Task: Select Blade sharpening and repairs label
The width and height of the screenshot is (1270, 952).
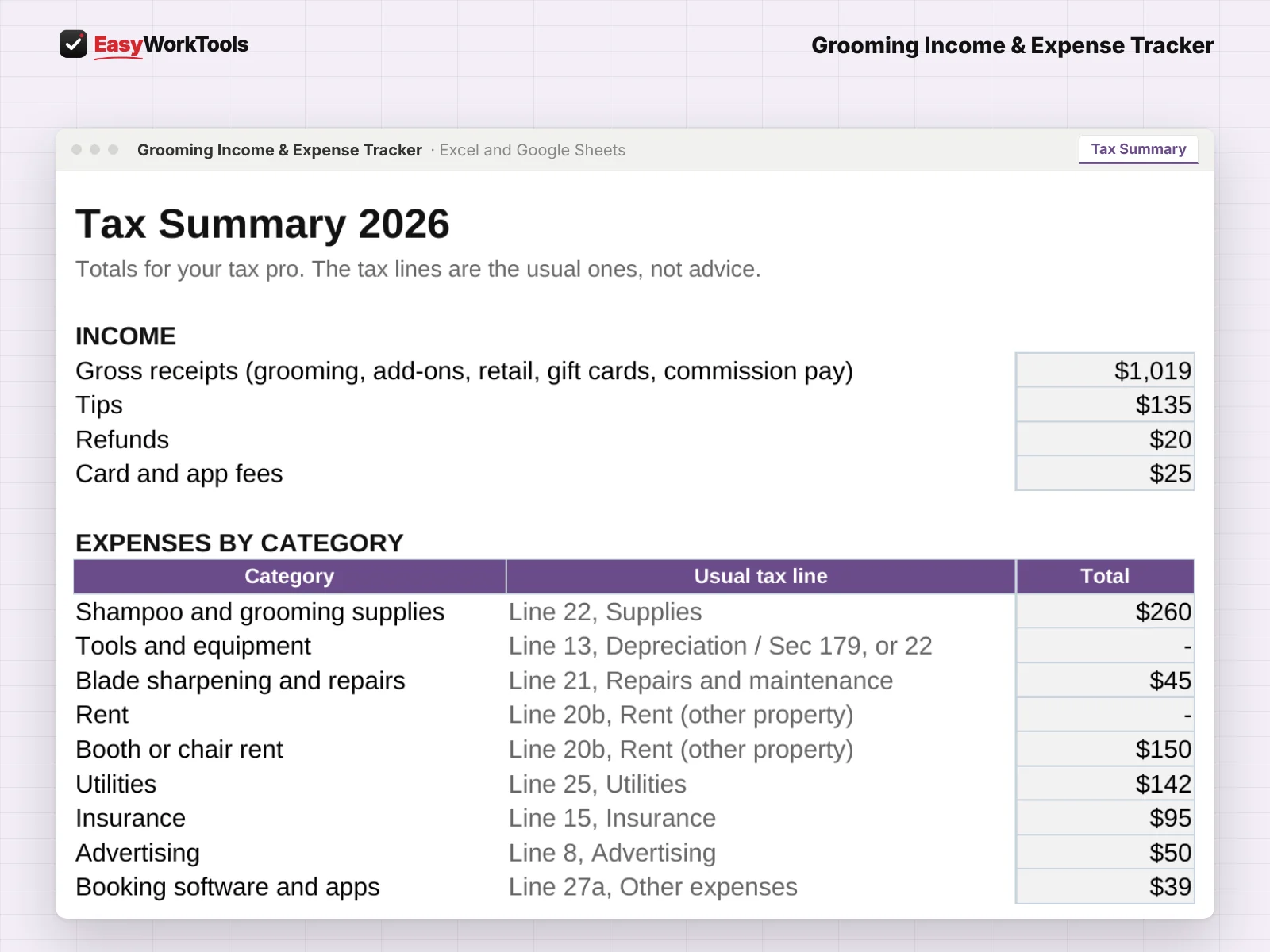Action: [x=241, y=681]
